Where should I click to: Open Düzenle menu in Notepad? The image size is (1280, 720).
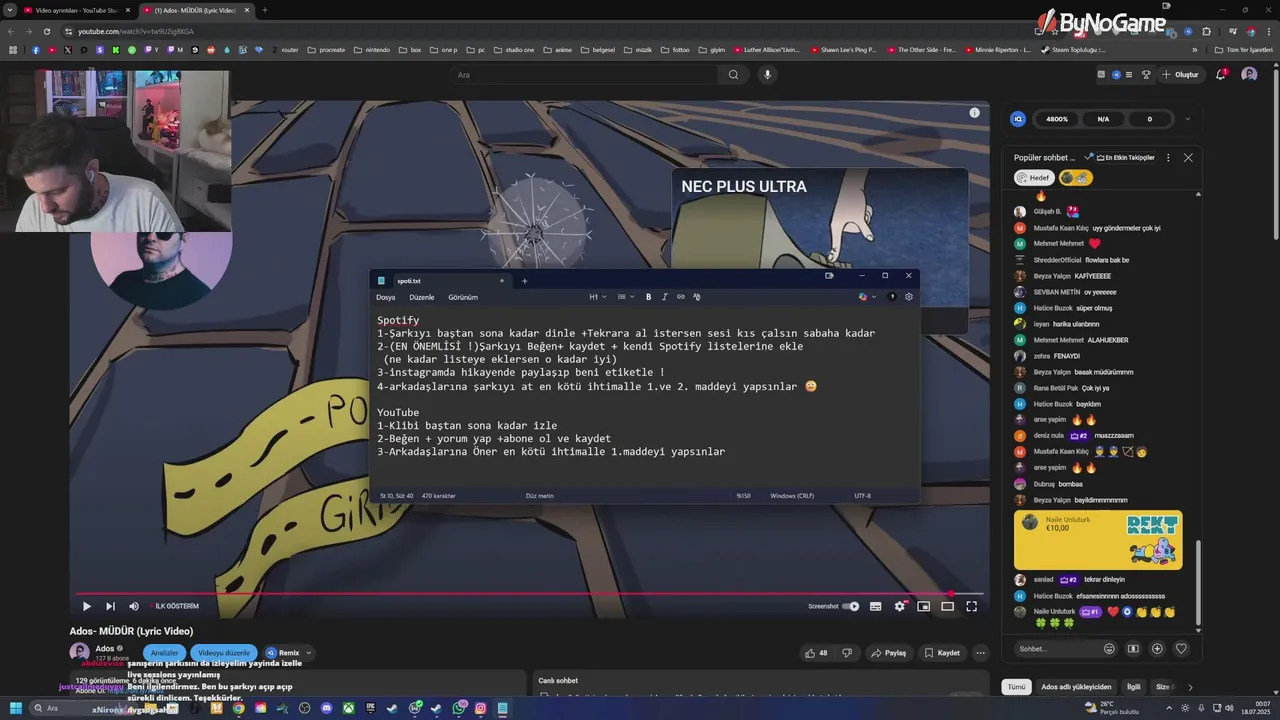coord(422,297)
